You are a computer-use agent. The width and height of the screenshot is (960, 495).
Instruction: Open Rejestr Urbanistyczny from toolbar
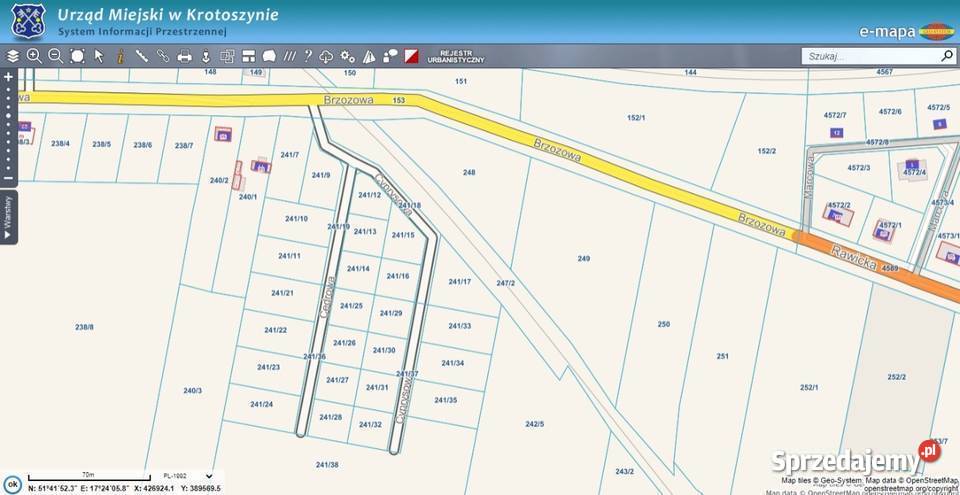pyautogui.click(x=455, y=57)
